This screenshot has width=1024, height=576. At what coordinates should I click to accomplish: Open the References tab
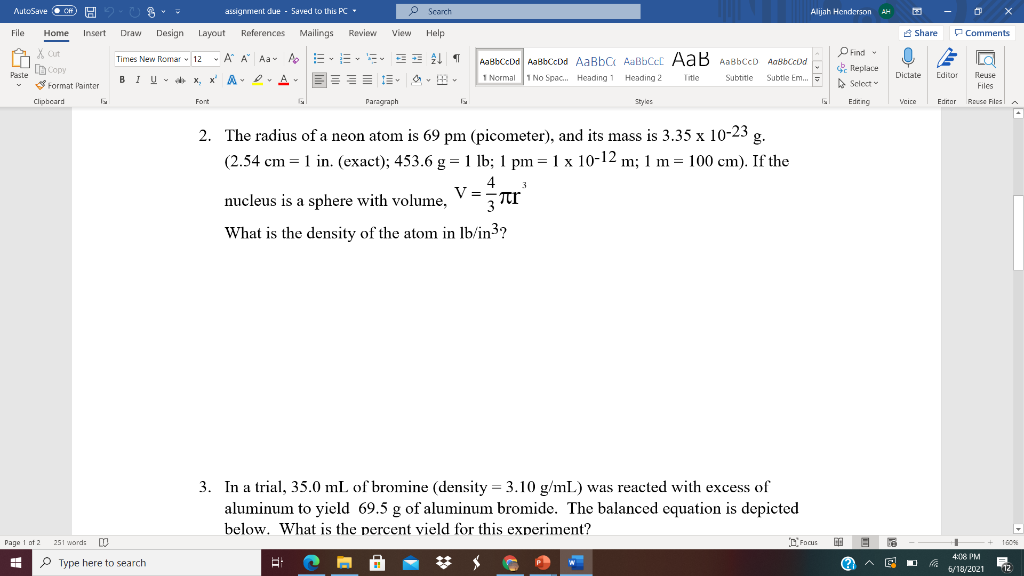[263, 33]
